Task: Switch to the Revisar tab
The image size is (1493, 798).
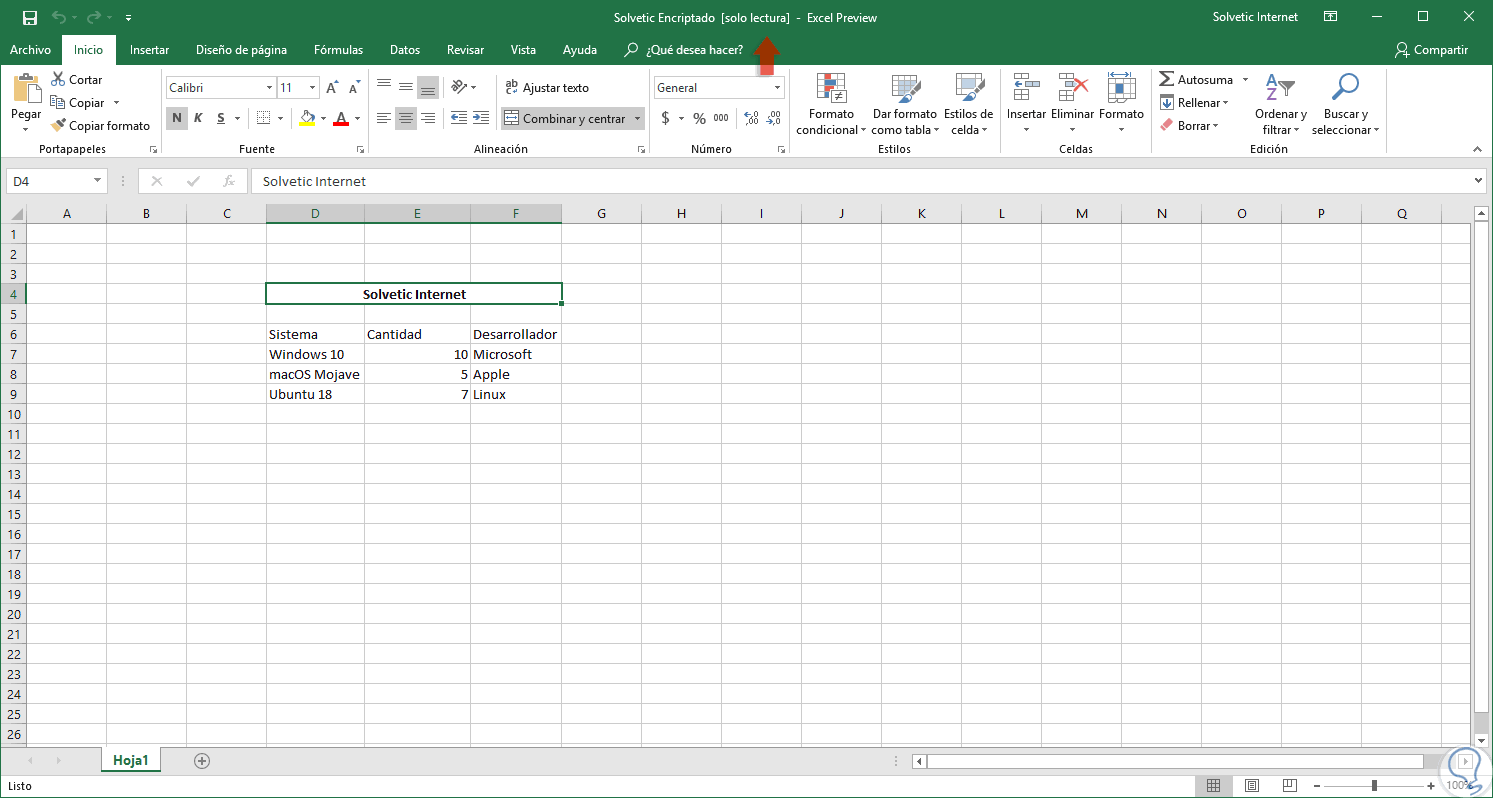Action: tap(466, 49)
